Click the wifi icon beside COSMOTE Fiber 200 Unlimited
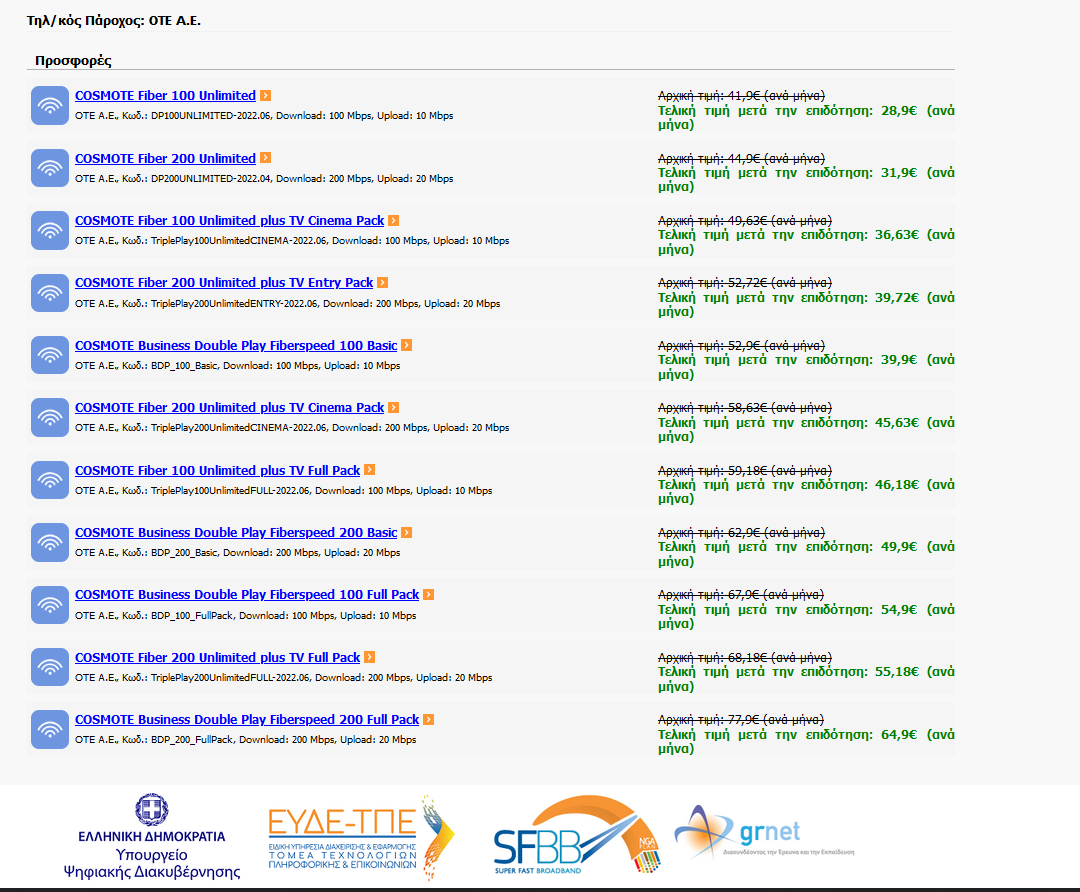This screenshot has height=892, width=1080. coord(50,168)
